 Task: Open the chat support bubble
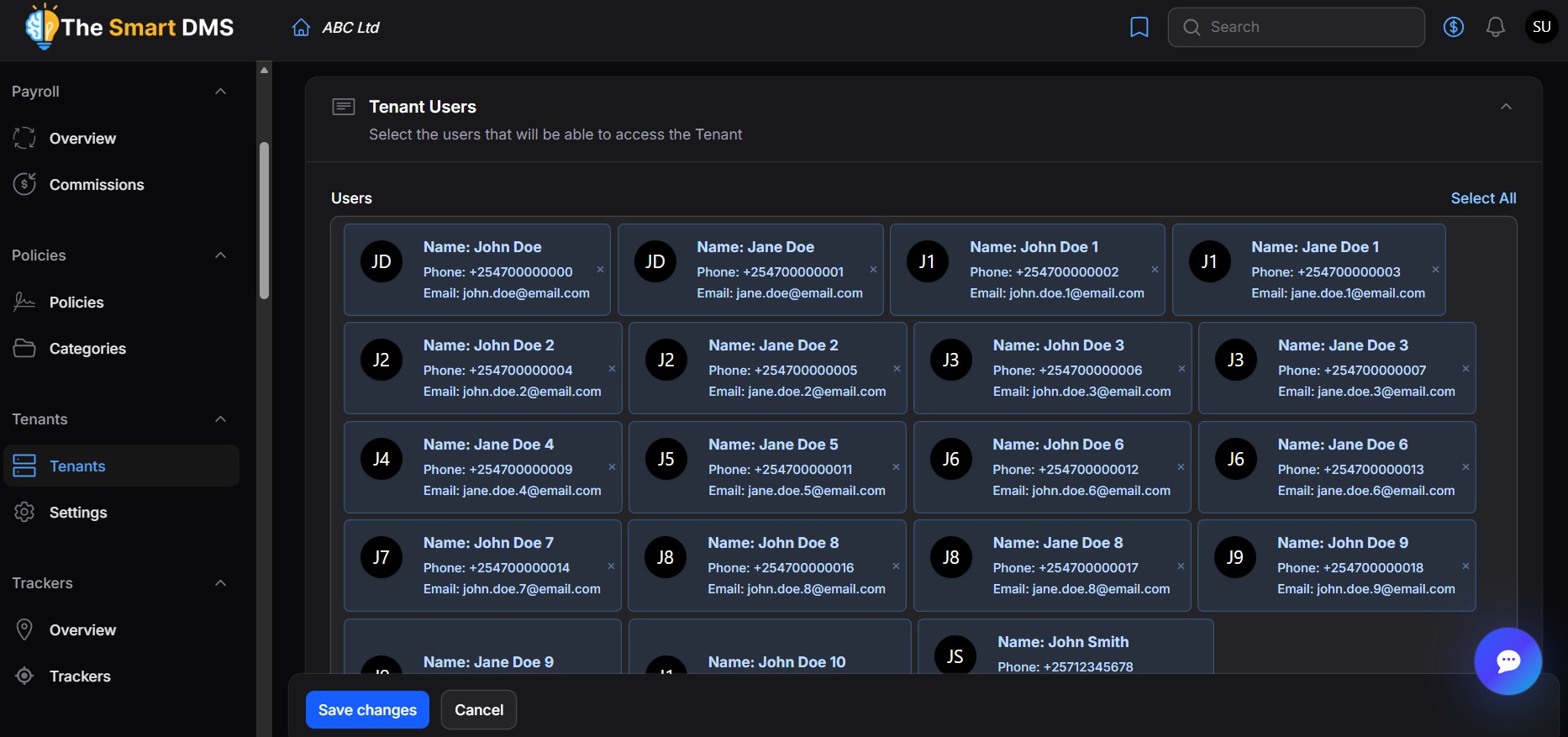[1507, 661]
